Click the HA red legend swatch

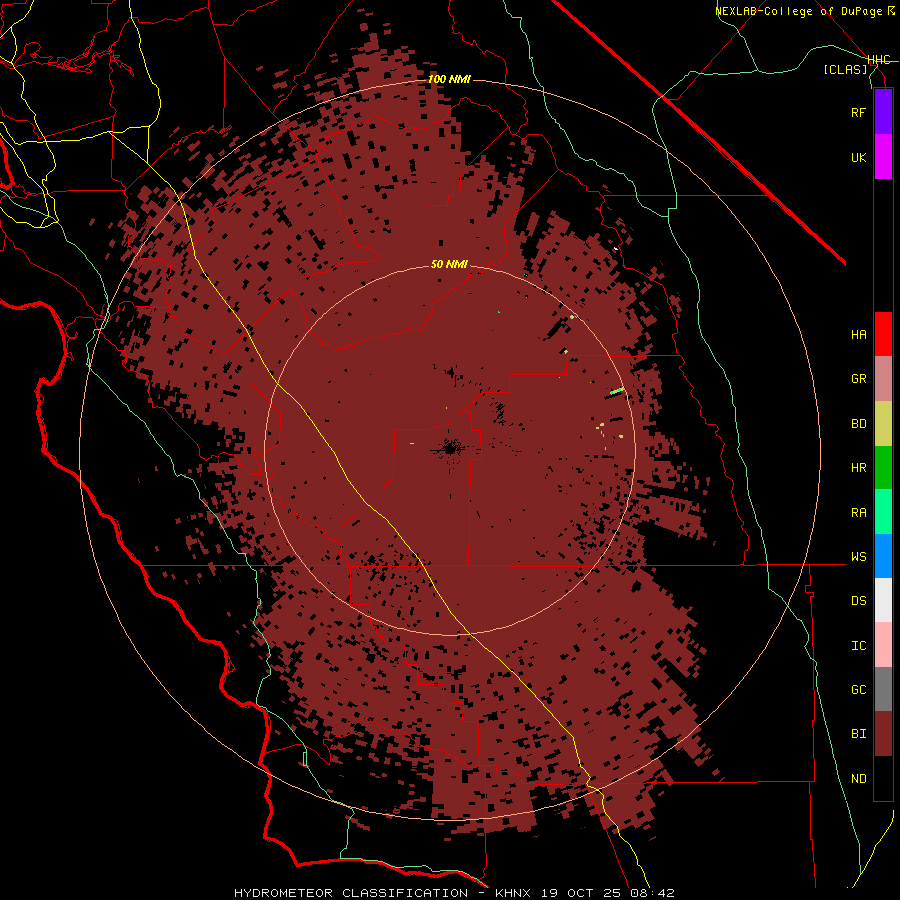pyautogui.click(x=883, y=334)
